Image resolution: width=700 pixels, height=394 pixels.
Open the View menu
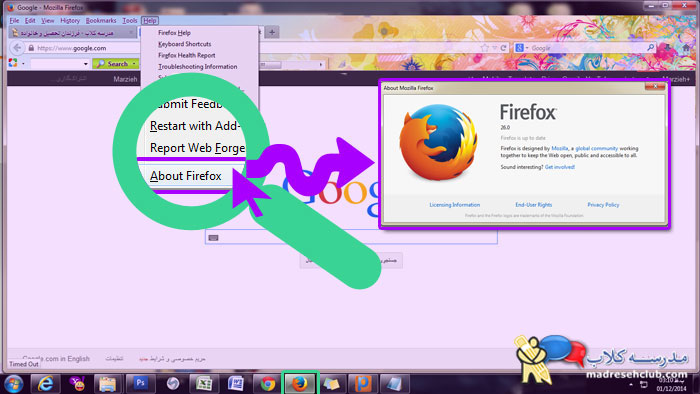pos(47,21)
